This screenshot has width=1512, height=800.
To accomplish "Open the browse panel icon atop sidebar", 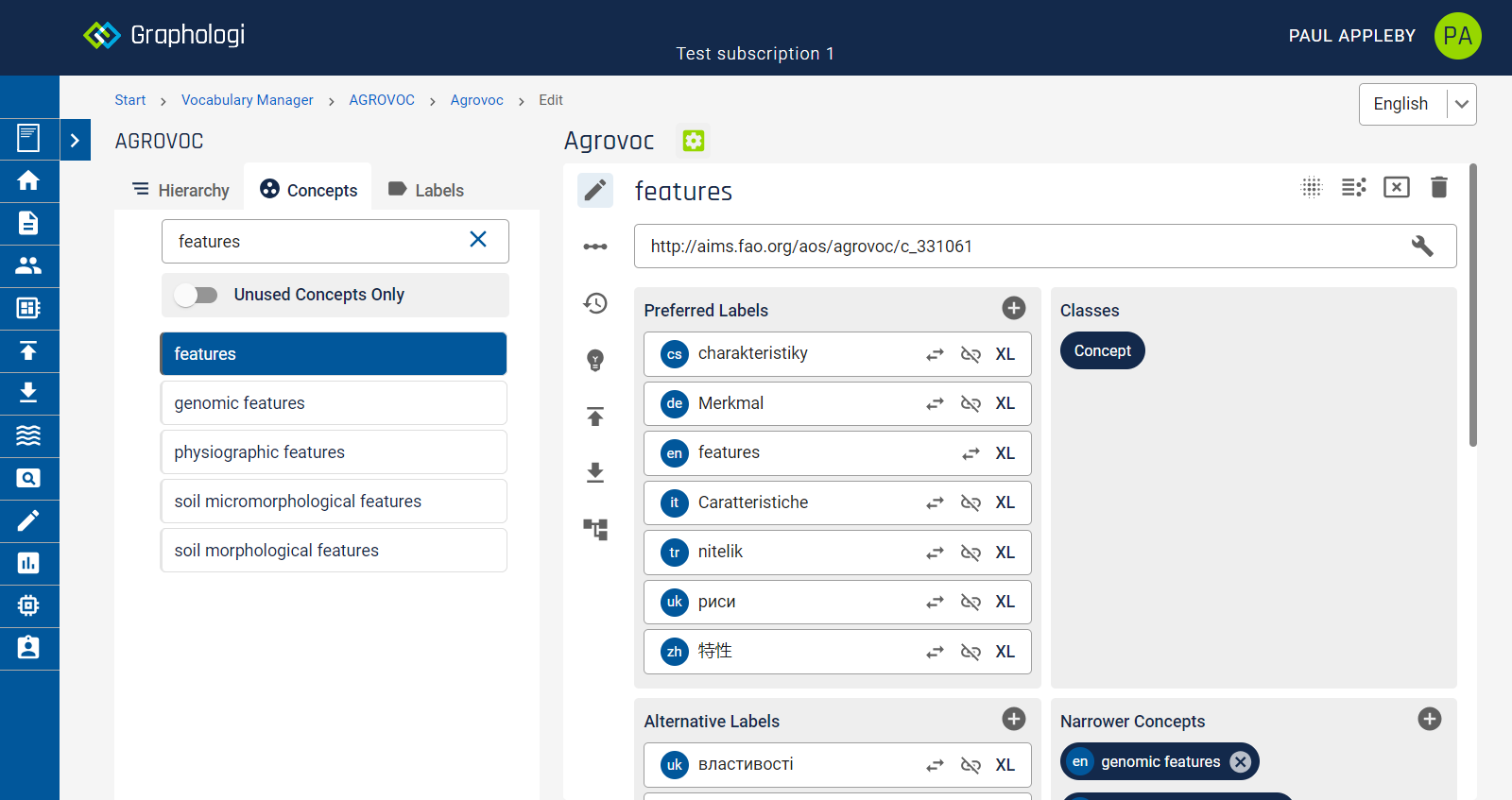I will tap(28, 138).
